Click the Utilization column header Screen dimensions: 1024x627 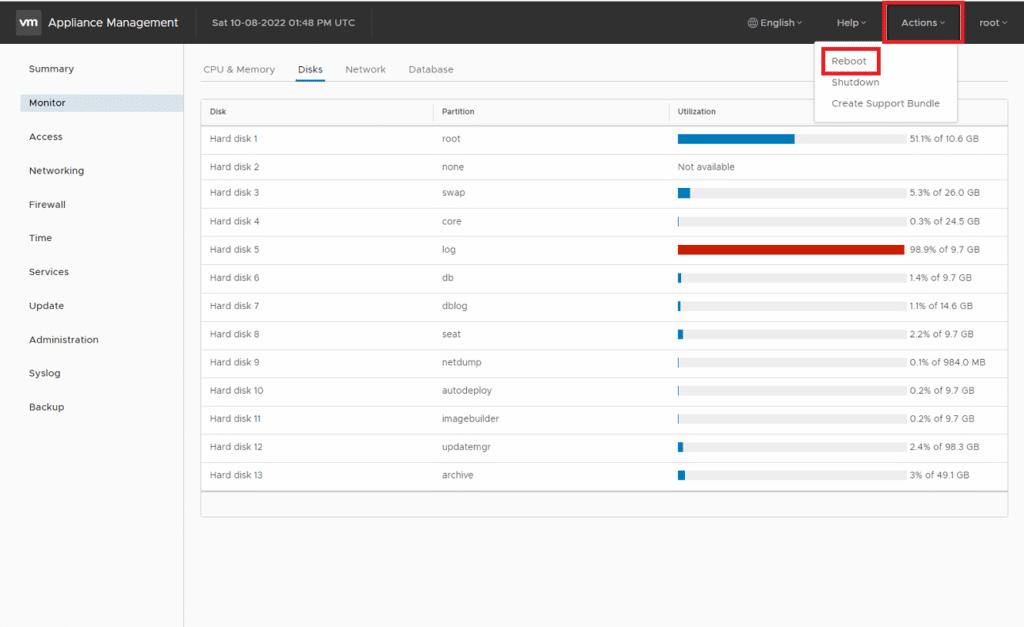696,112
